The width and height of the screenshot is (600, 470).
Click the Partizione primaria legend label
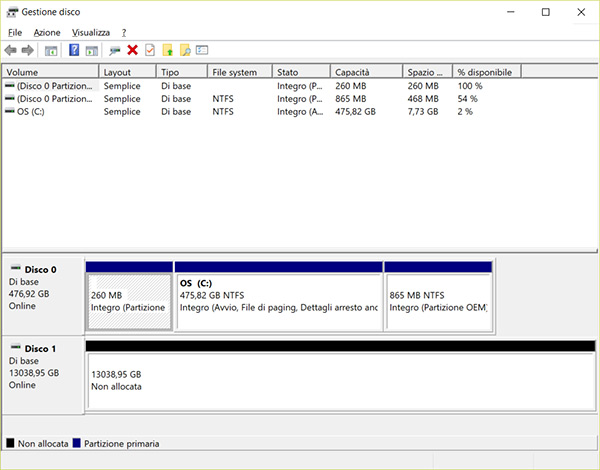(121, 444)
